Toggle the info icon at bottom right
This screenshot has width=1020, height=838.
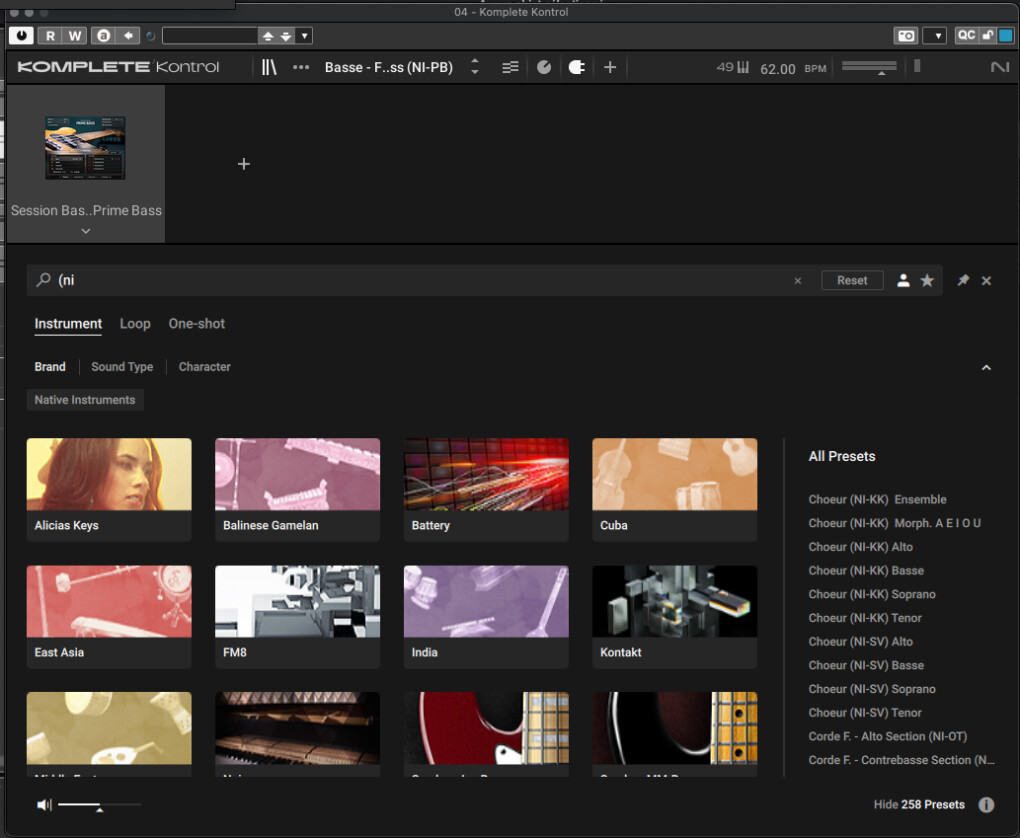point(986,805)
